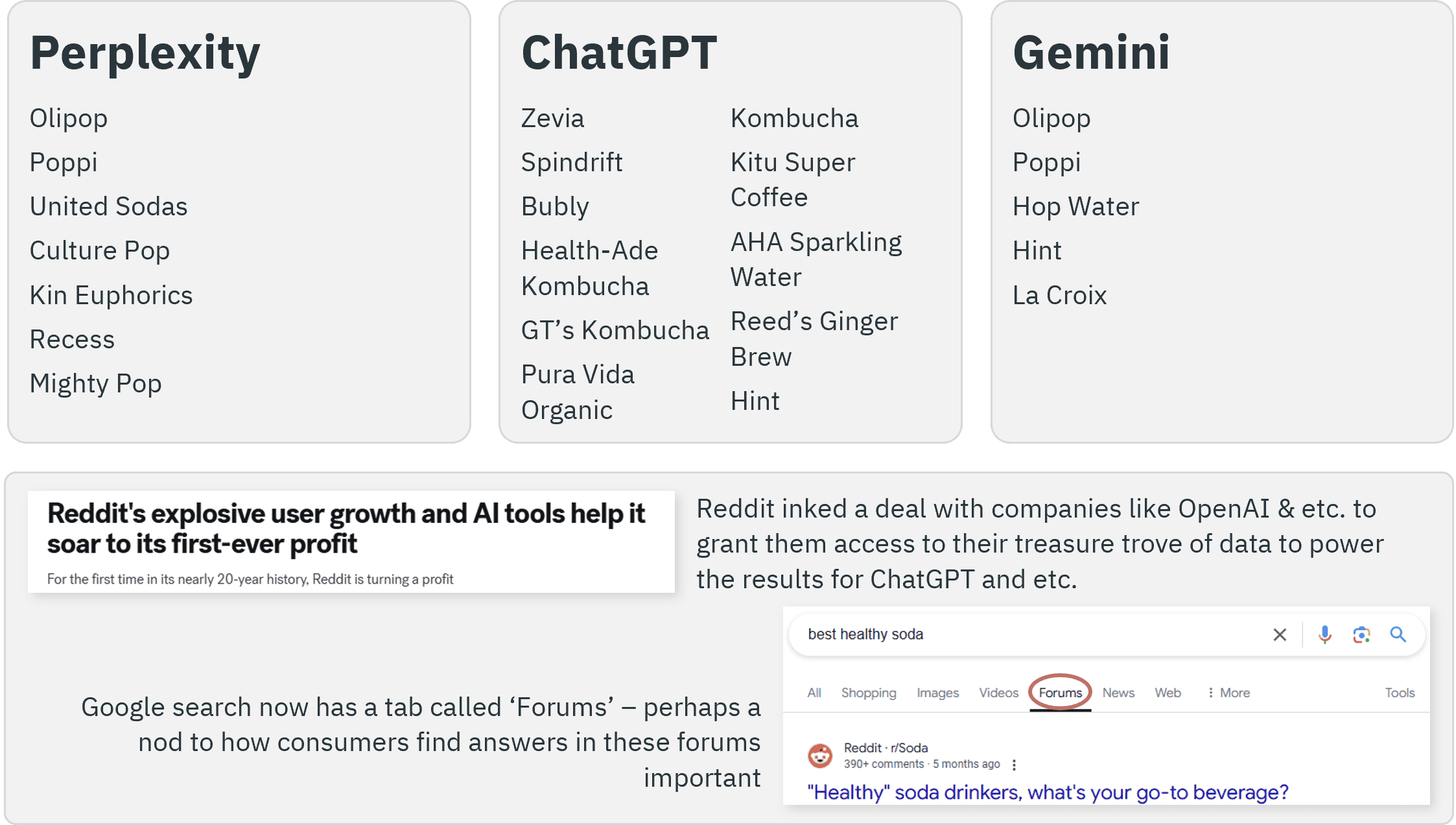Open Google Lens camera search icon
The image size is (1456, 825).
click(1361, 634)
